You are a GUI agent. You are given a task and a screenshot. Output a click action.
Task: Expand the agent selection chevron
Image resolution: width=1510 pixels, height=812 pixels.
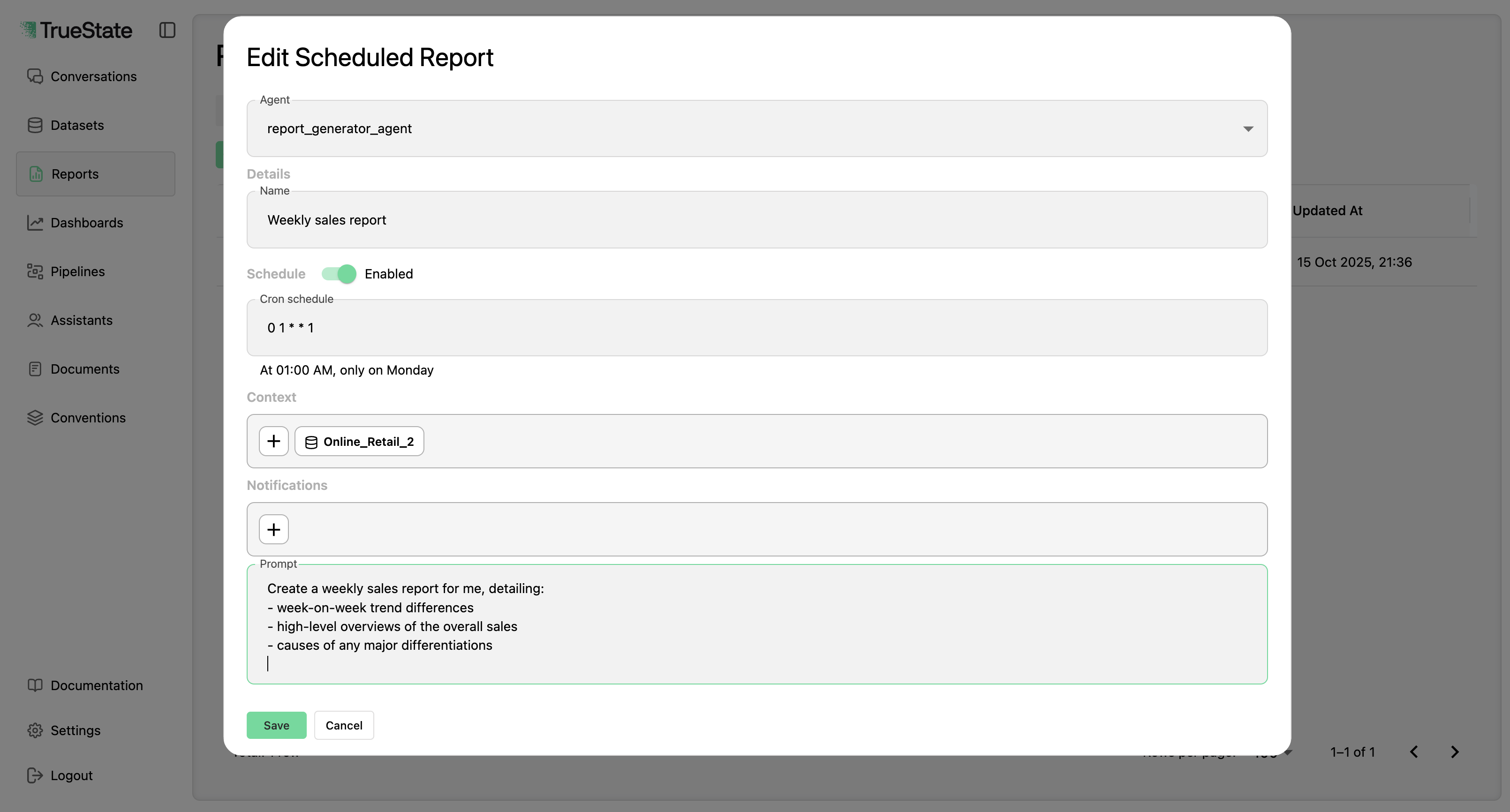[1248, 128]
